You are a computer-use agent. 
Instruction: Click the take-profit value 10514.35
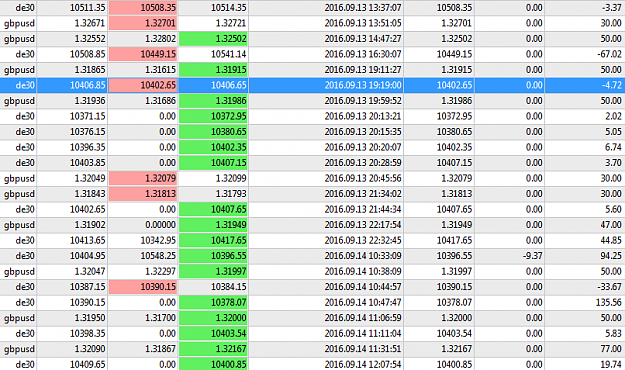pos(229,8)
